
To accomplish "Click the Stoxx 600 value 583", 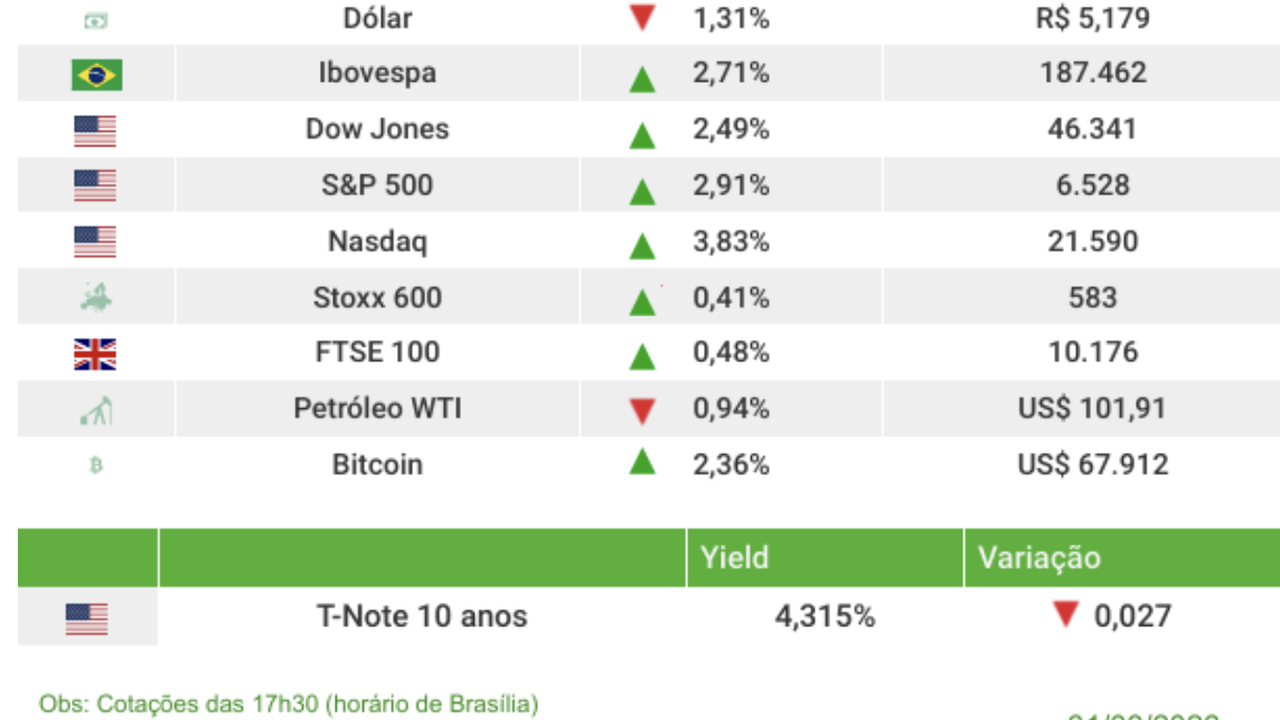I will tap(1092, 297).
